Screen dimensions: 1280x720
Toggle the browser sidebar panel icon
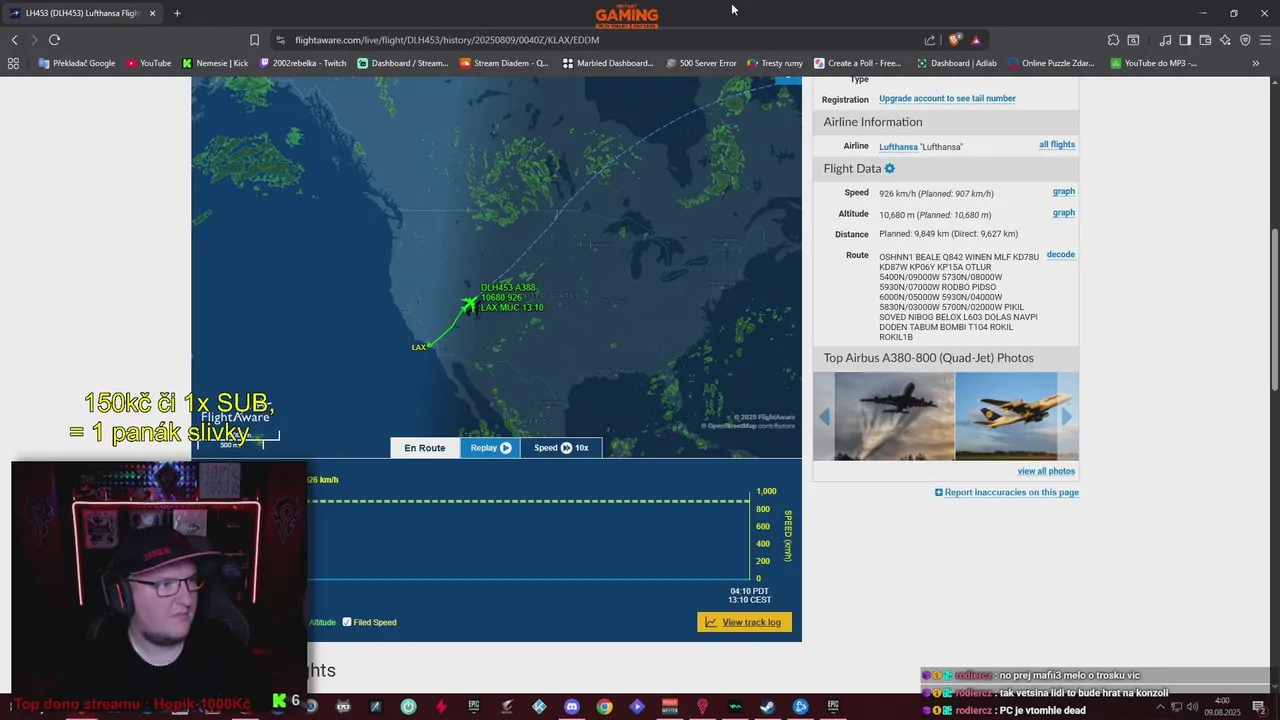click(1185, 40)
